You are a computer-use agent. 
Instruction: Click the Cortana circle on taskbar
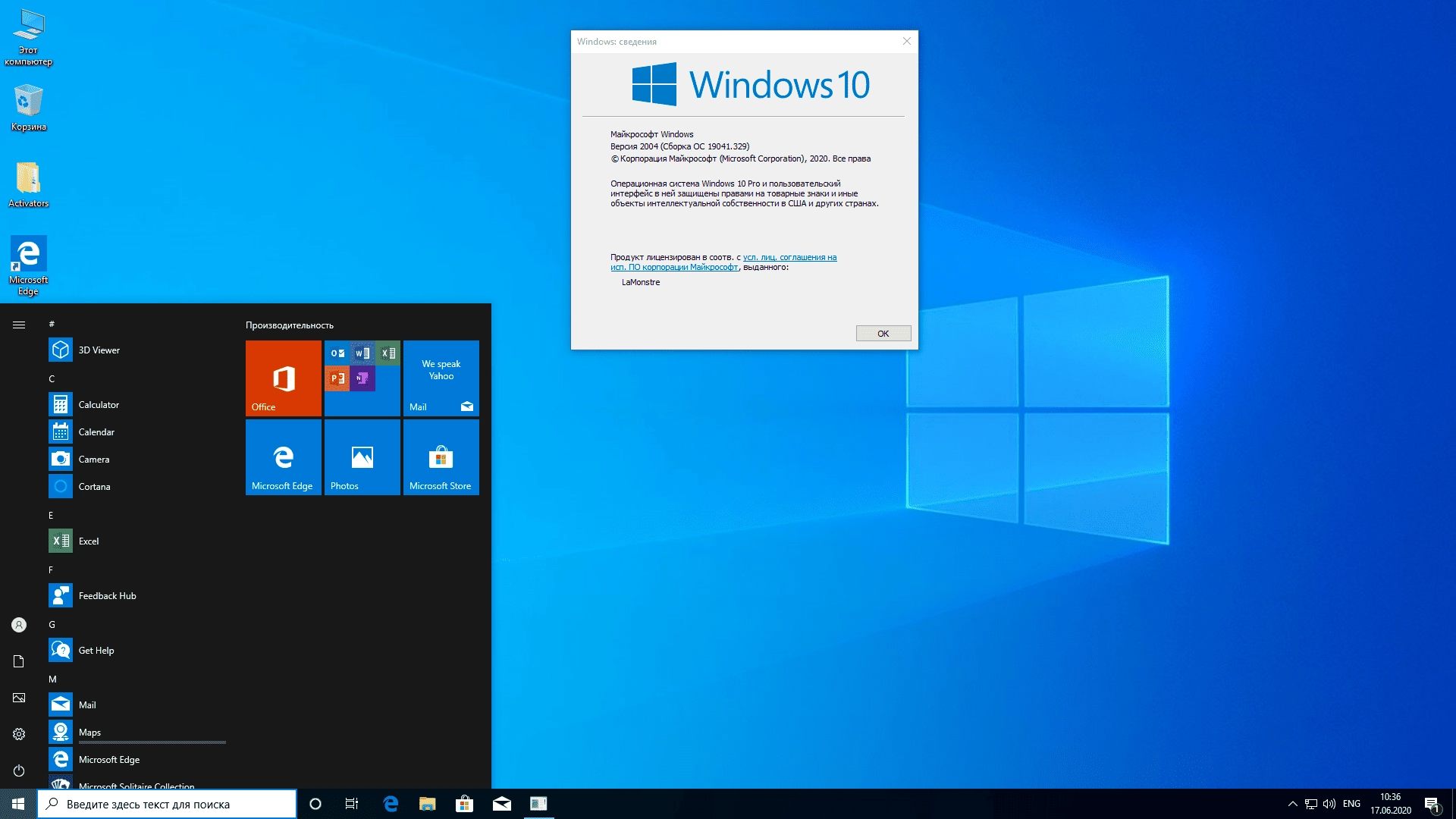pyautogui.click(x=315, y=804)
